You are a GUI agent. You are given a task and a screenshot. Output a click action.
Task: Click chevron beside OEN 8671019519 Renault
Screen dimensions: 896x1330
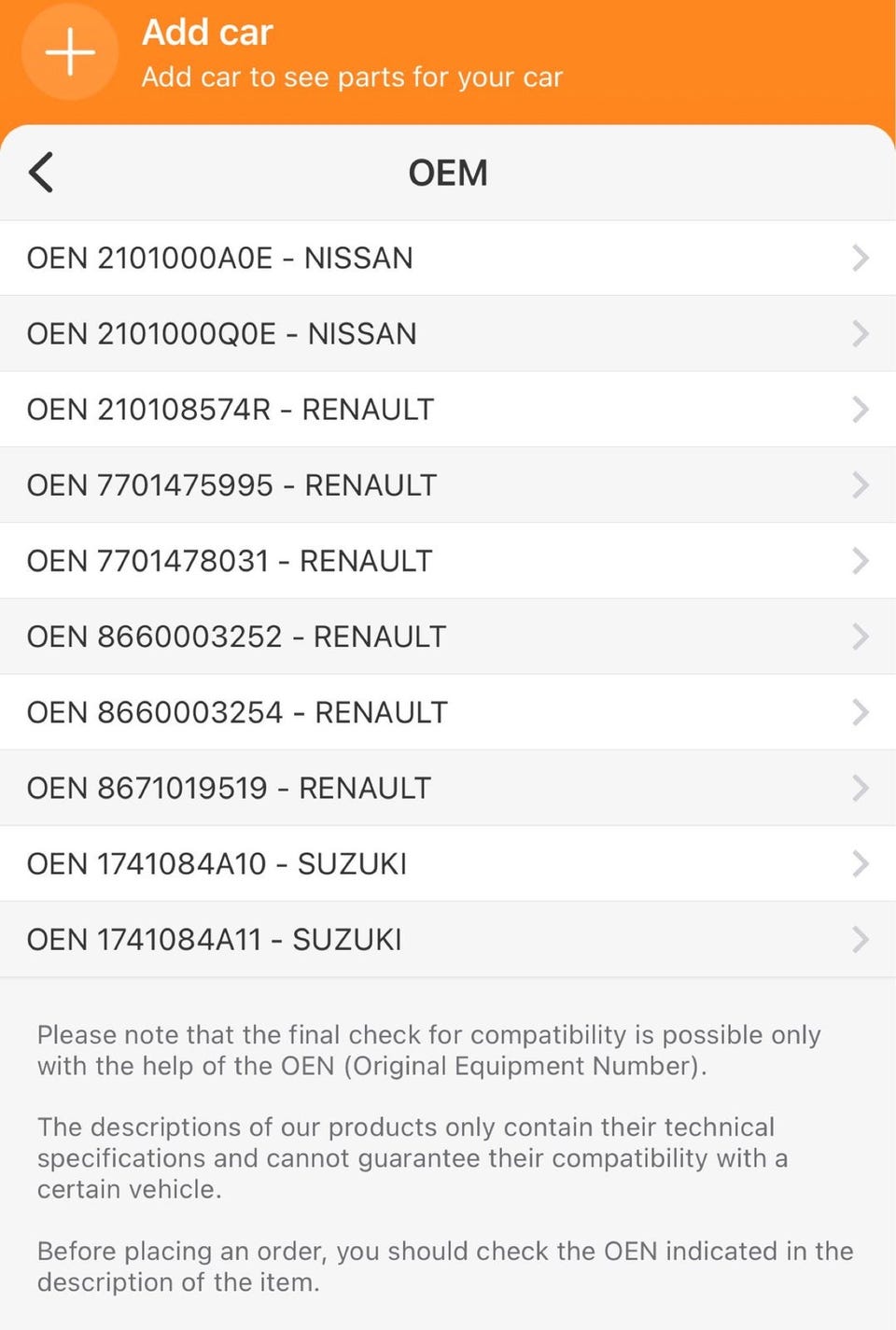tap(860, 789)
